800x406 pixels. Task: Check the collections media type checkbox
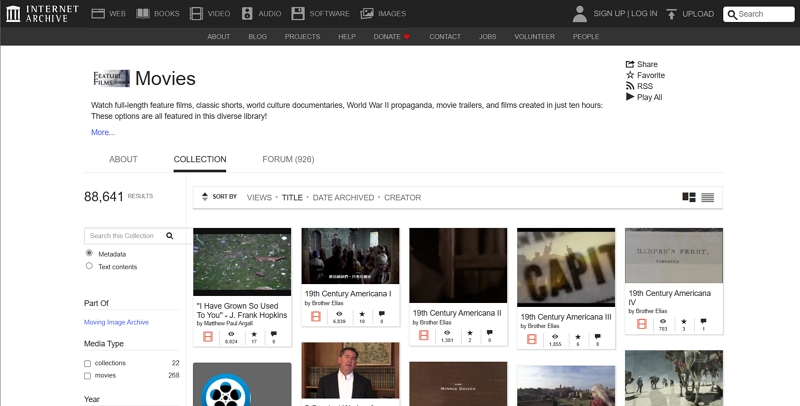point(88,363)
